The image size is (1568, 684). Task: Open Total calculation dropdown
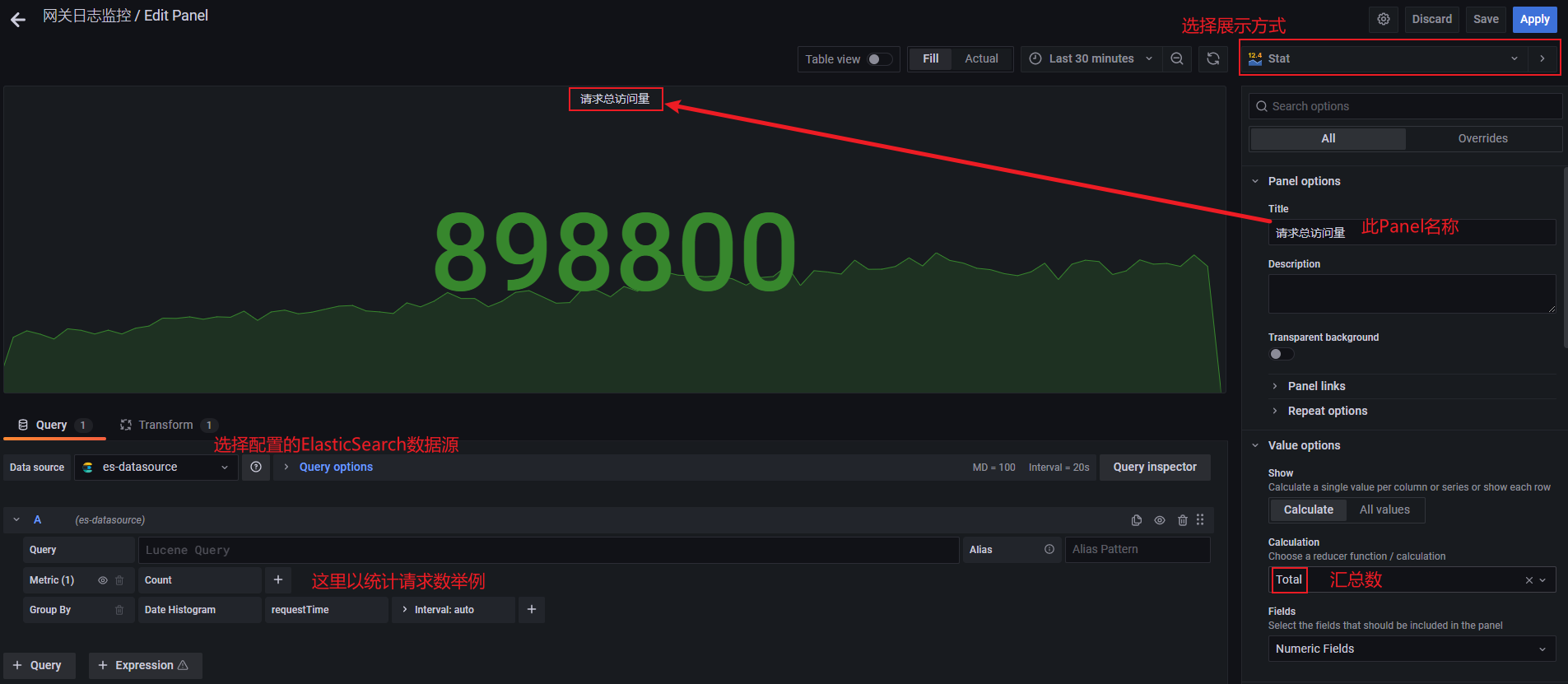pyautogui.click(x=1412, y=580)
